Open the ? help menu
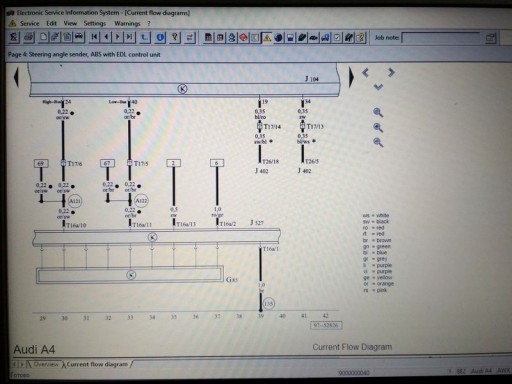Screen dimensions: 512x384 click(x=149, y=24)
